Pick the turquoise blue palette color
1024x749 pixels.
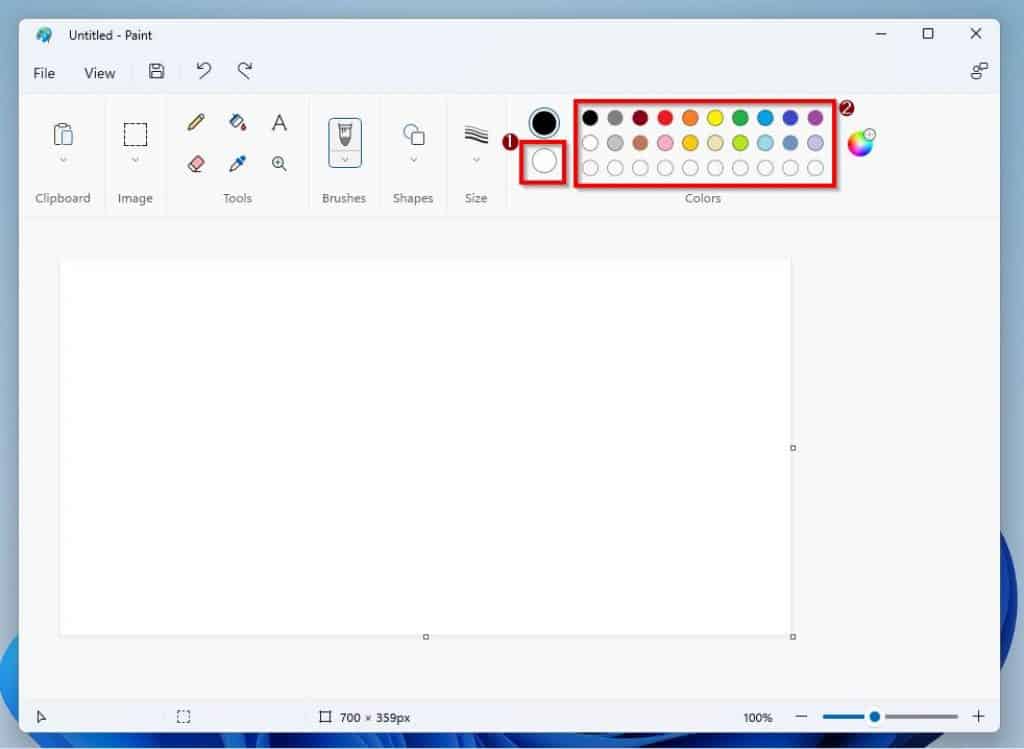click(x=765, y=118)
